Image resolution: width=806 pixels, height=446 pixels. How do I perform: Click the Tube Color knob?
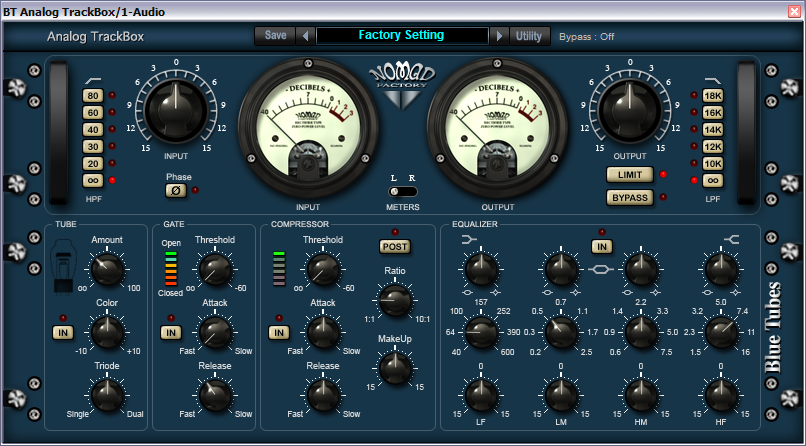coord(107,332)
